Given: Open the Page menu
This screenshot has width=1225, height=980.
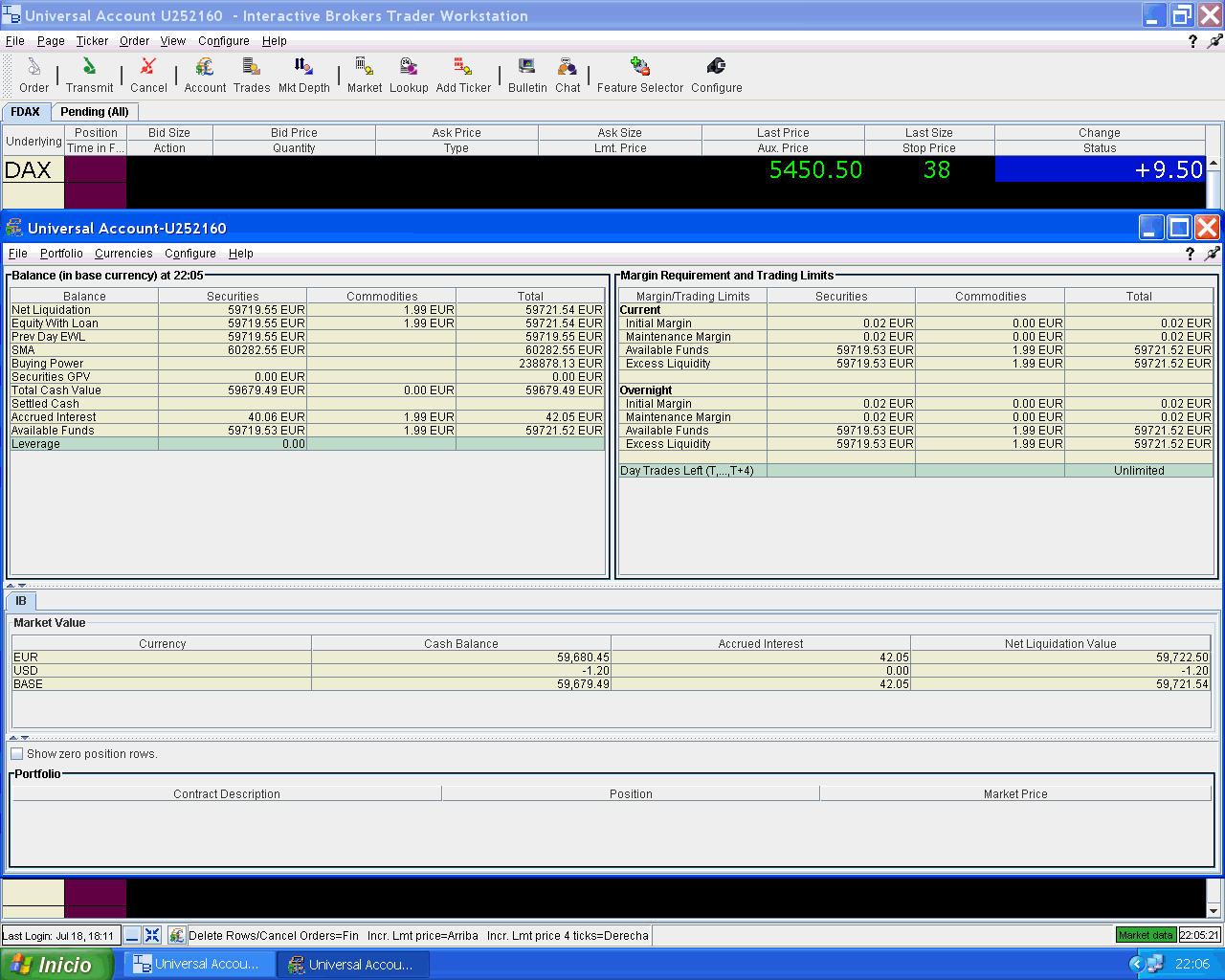Looking at the screenshot, I should (51, 41).
